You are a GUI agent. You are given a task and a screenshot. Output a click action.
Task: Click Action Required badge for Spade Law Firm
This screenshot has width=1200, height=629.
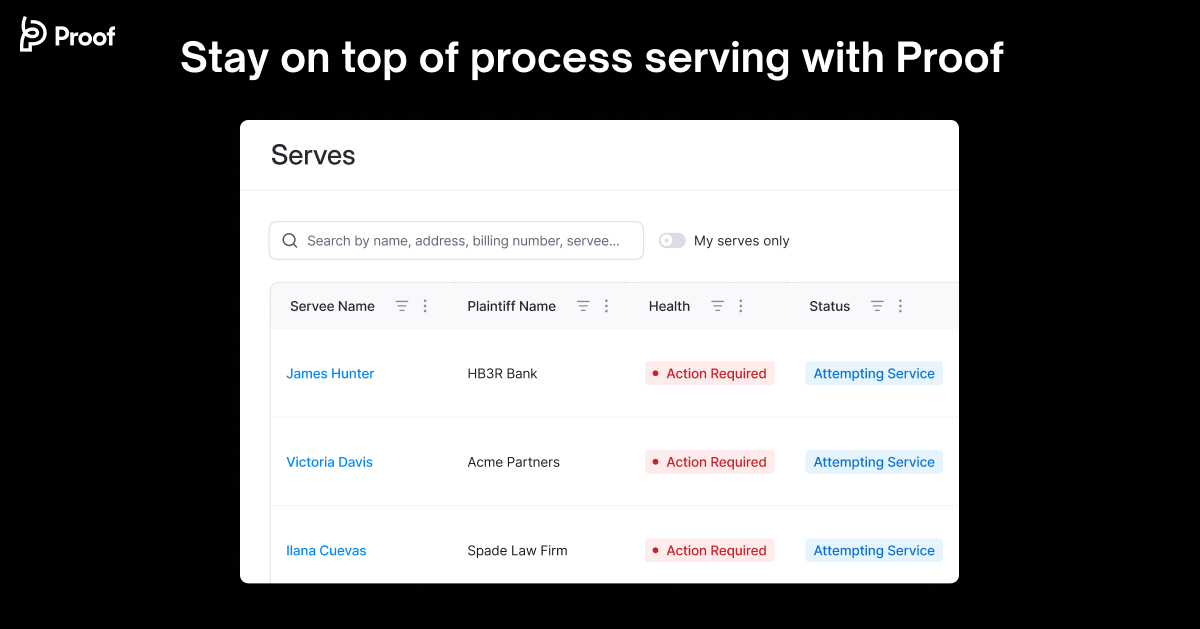pyautogui.click(x=709, y=551)
